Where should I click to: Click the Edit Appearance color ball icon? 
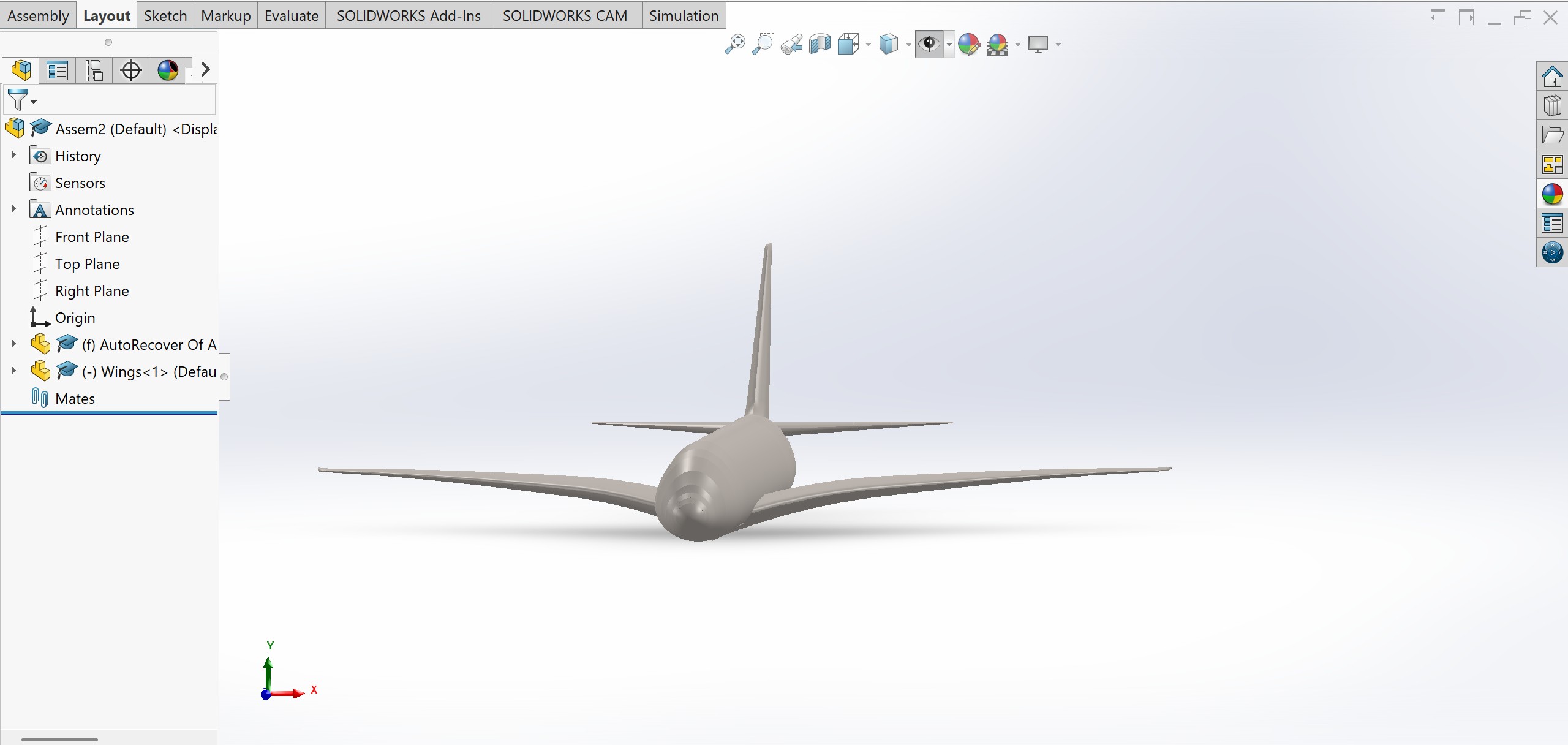click(x=969, y=44)
